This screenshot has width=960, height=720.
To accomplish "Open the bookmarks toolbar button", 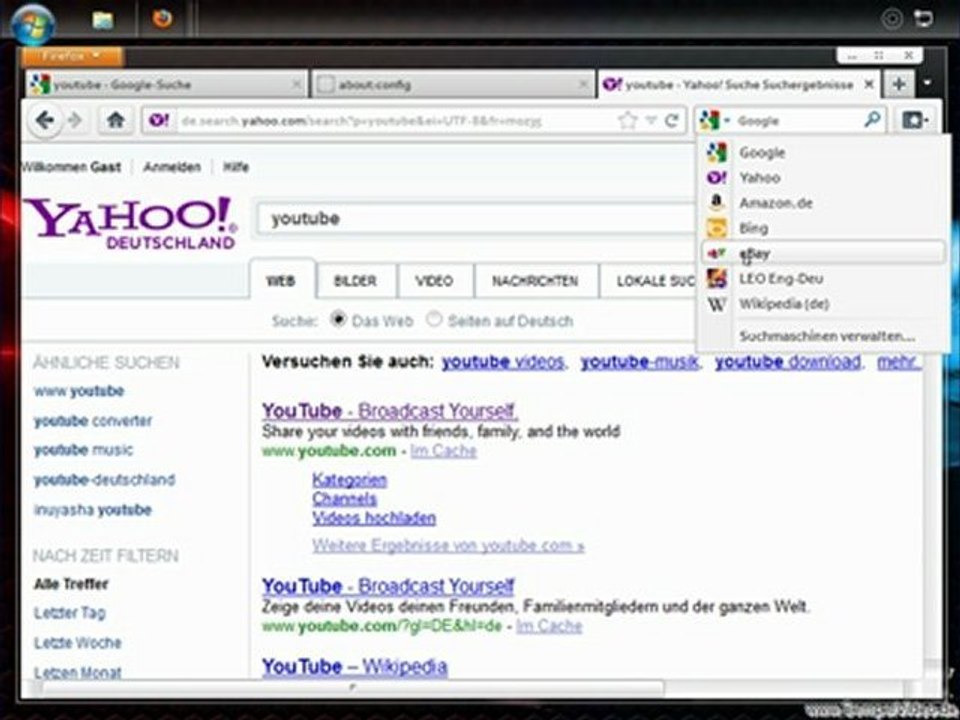I will coord(915,120).
